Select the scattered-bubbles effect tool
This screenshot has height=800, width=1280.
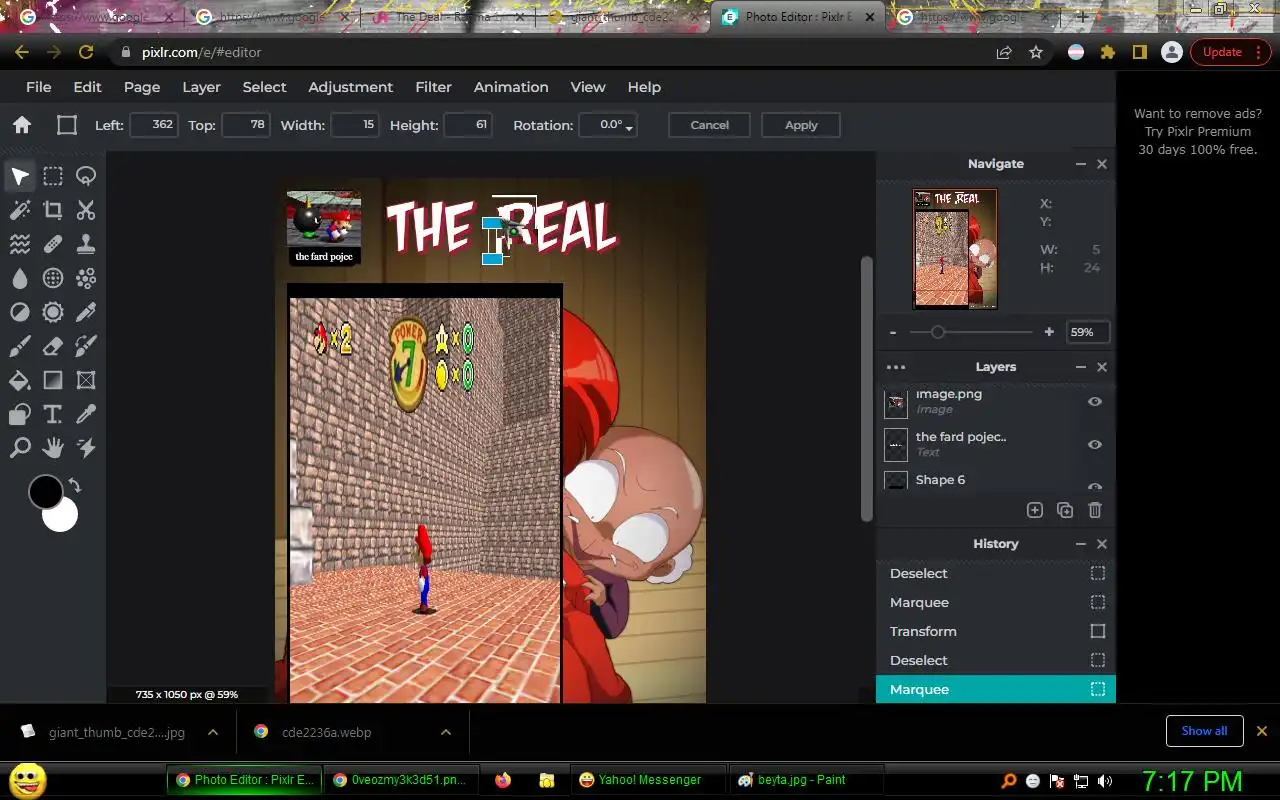(x=86, y=279)
